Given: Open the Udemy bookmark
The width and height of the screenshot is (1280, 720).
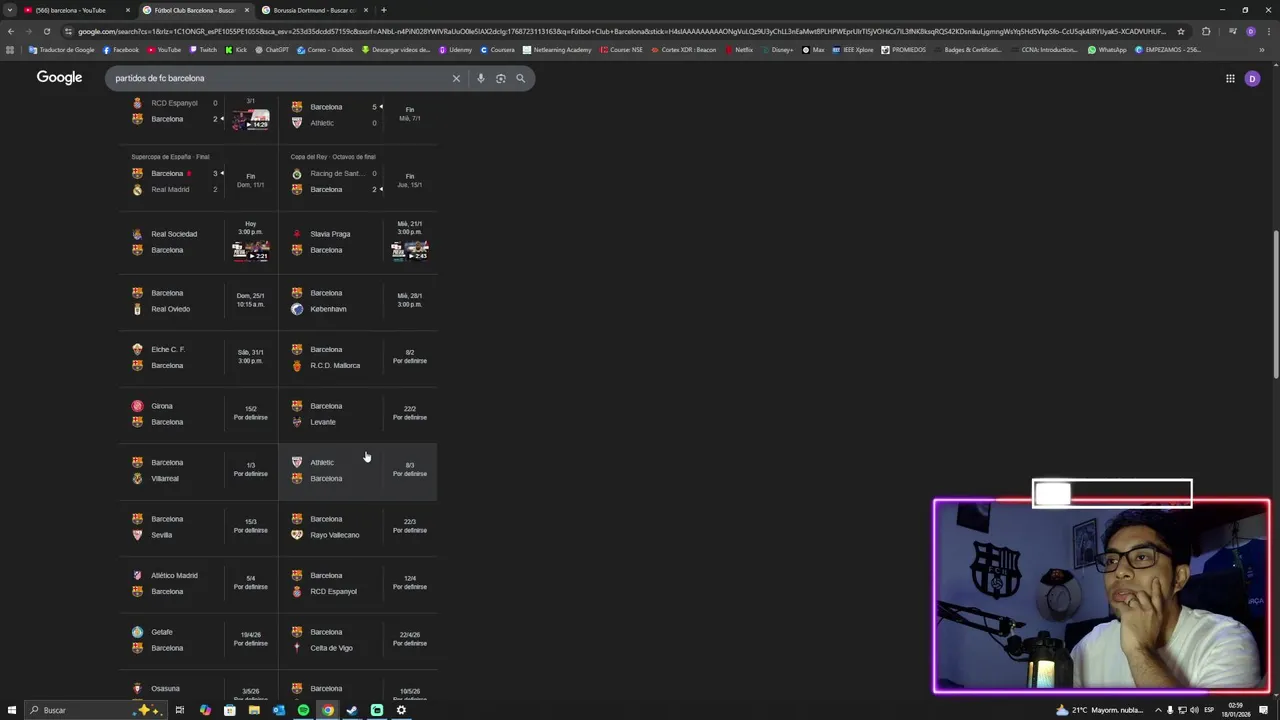Looking at the screenshot, I should 455,50.
